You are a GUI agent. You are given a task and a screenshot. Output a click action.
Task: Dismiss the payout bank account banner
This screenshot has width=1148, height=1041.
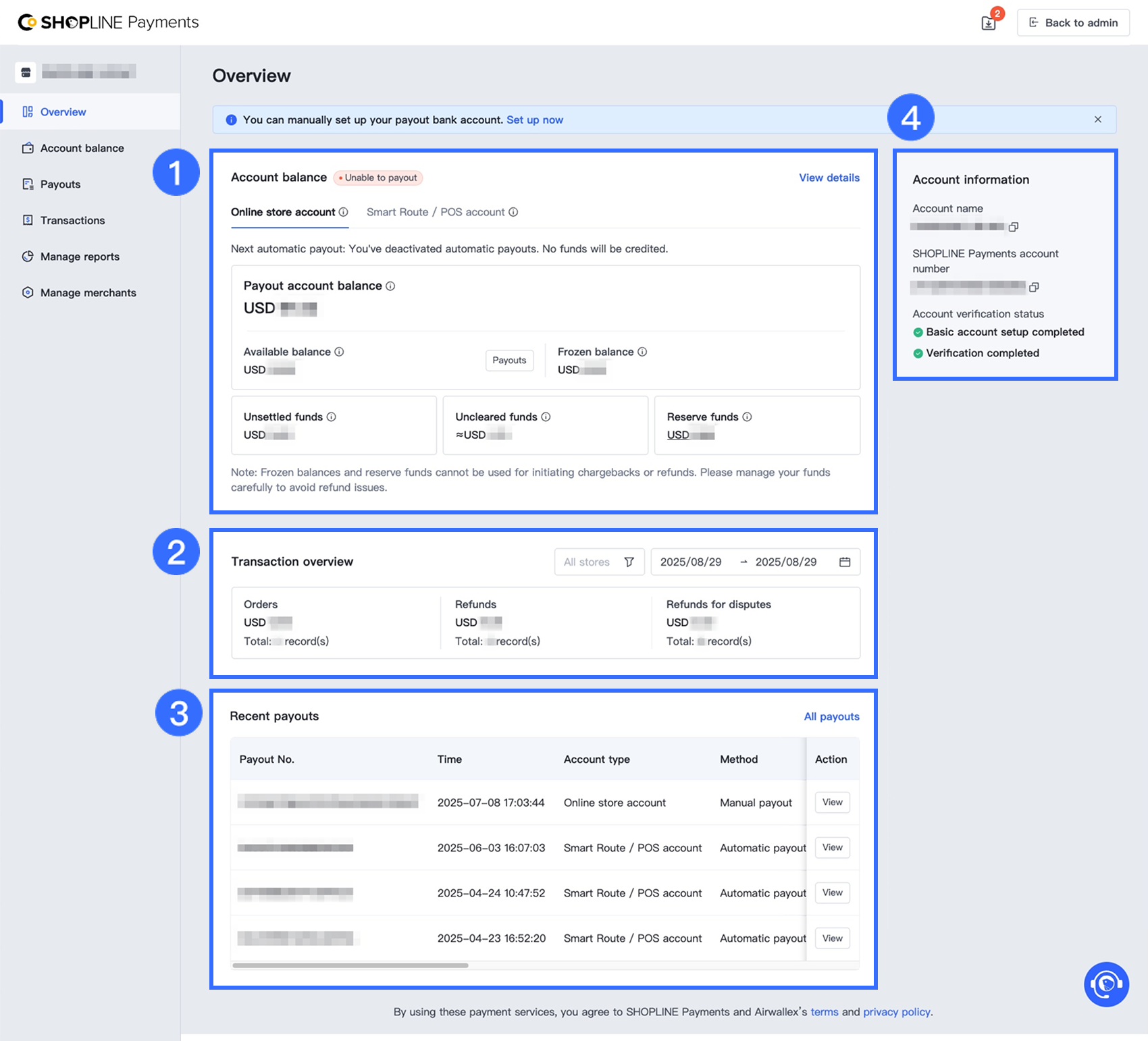pyautogui.click(x=1098, y=119)
